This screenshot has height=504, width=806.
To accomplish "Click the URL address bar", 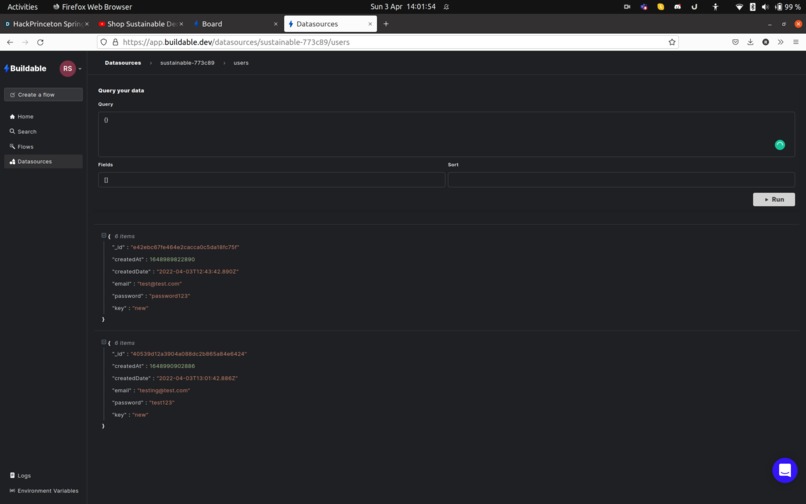I will click(x=388, y=42).
